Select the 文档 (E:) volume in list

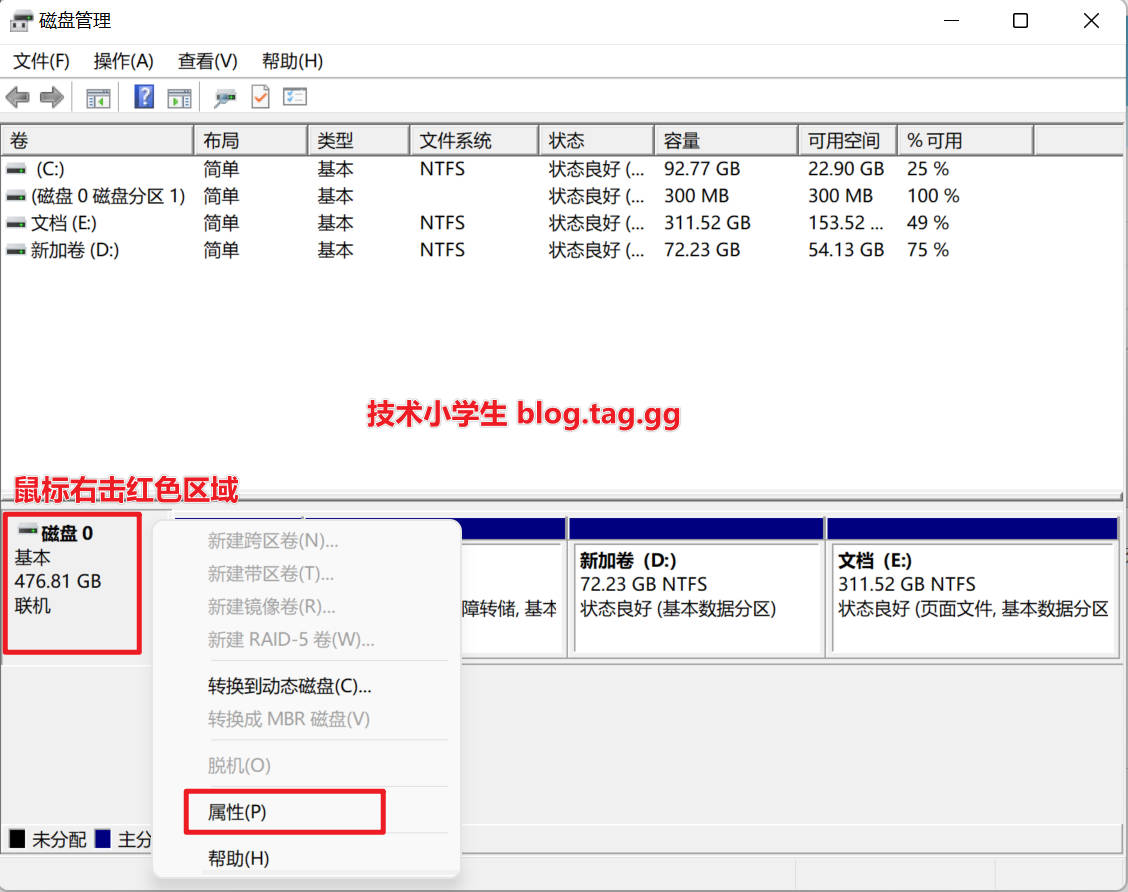point(64,223)
